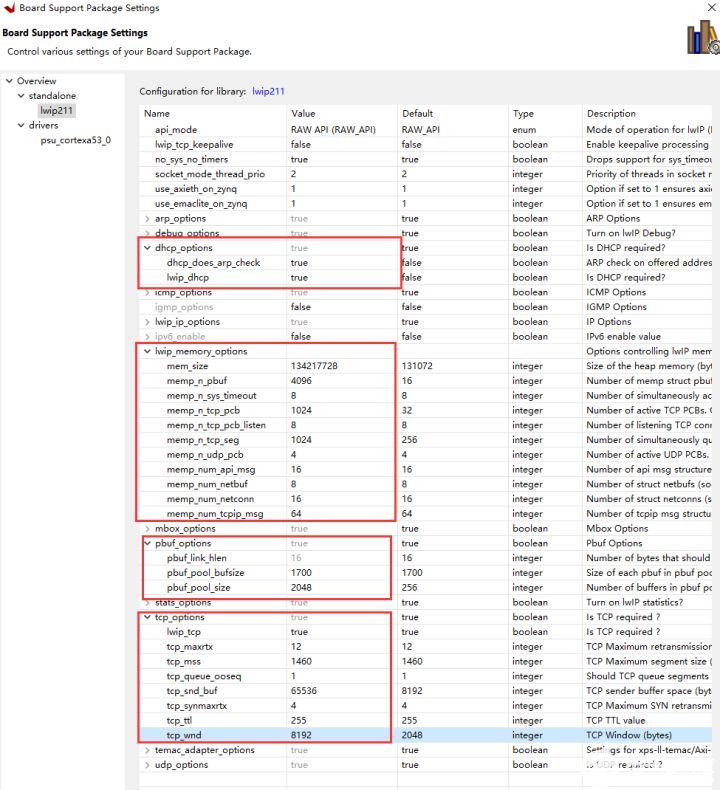Expand the lwip_ip_options row

147,322
